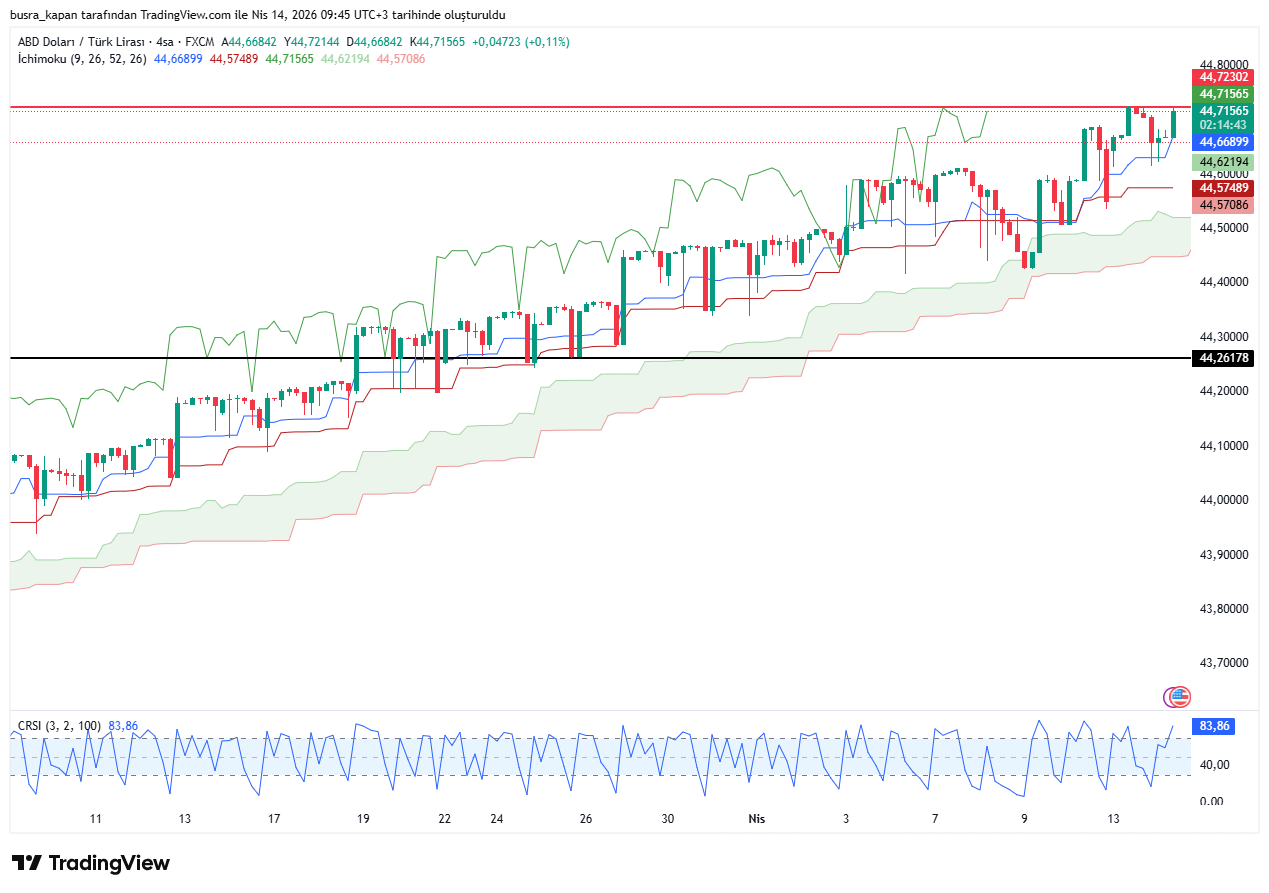
Task: Click the pink 44,57086 price axis tag
Action: 1223,205
